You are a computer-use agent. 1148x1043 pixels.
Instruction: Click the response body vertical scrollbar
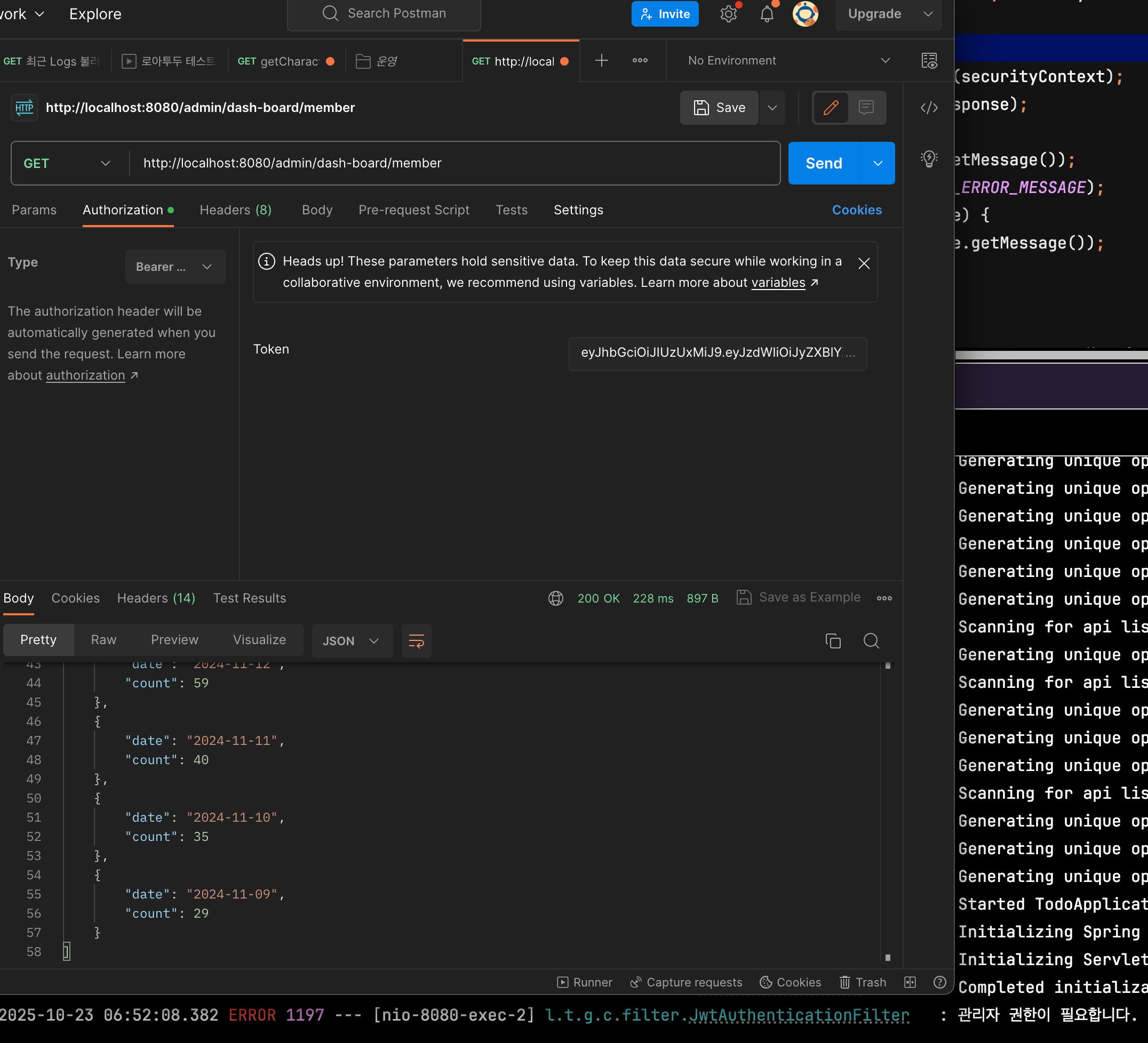pos(887,808)
